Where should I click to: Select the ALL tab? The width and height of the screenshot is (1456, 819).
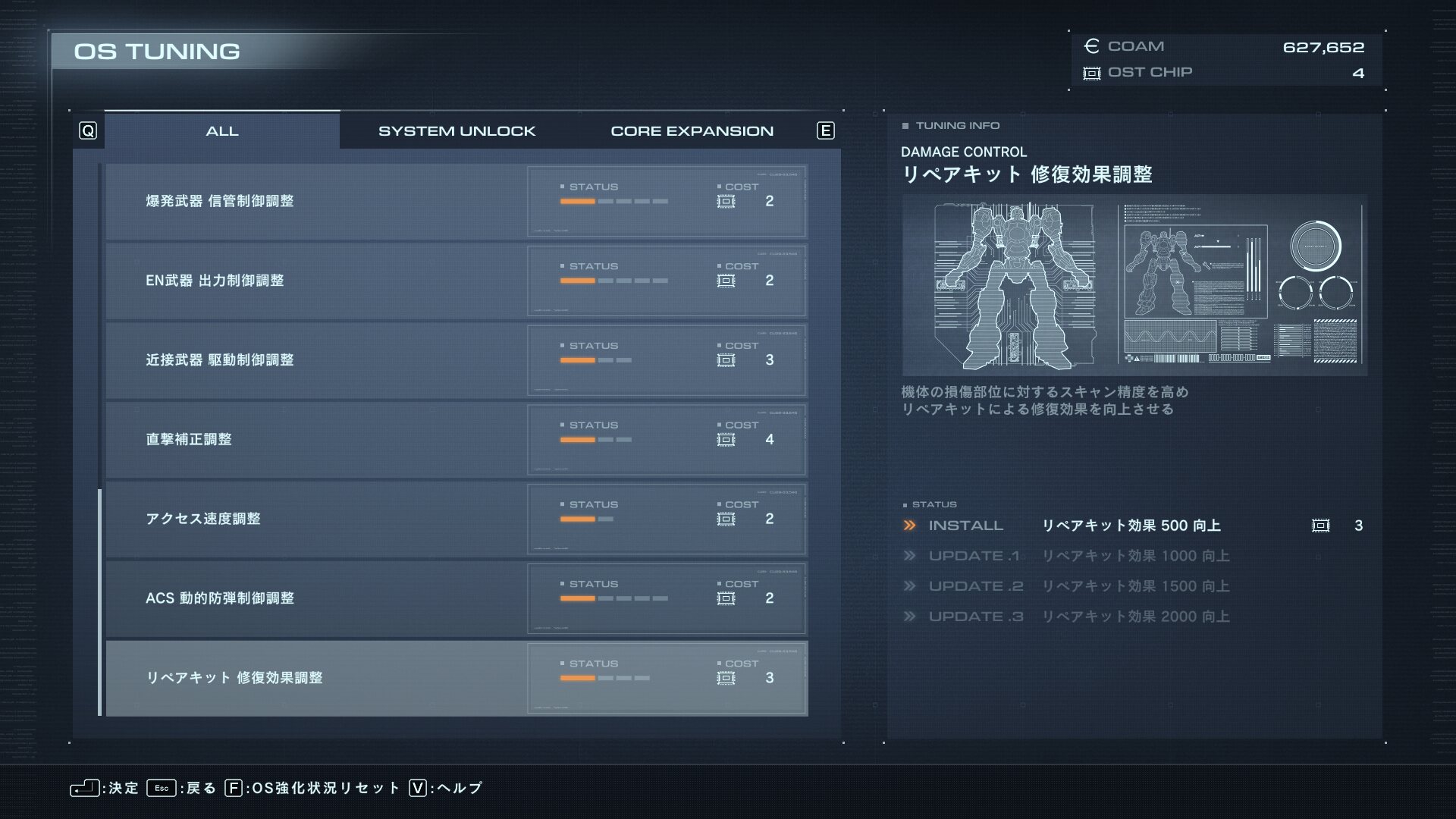click(222, 130)
